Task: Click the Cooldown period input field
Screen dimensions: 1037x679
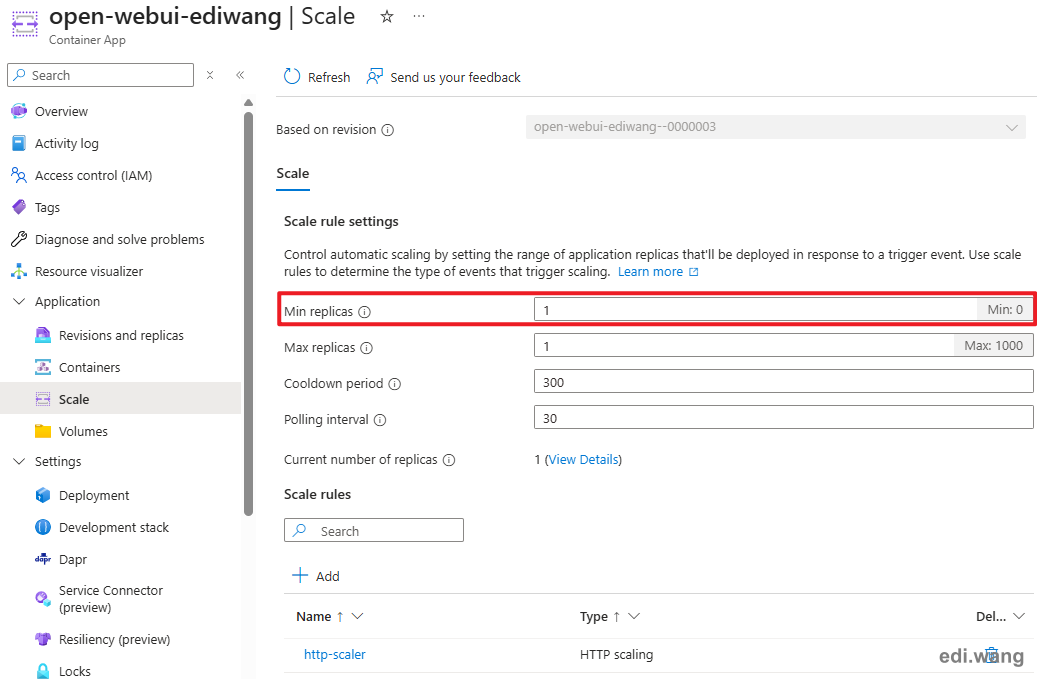Action: (784, 381)
